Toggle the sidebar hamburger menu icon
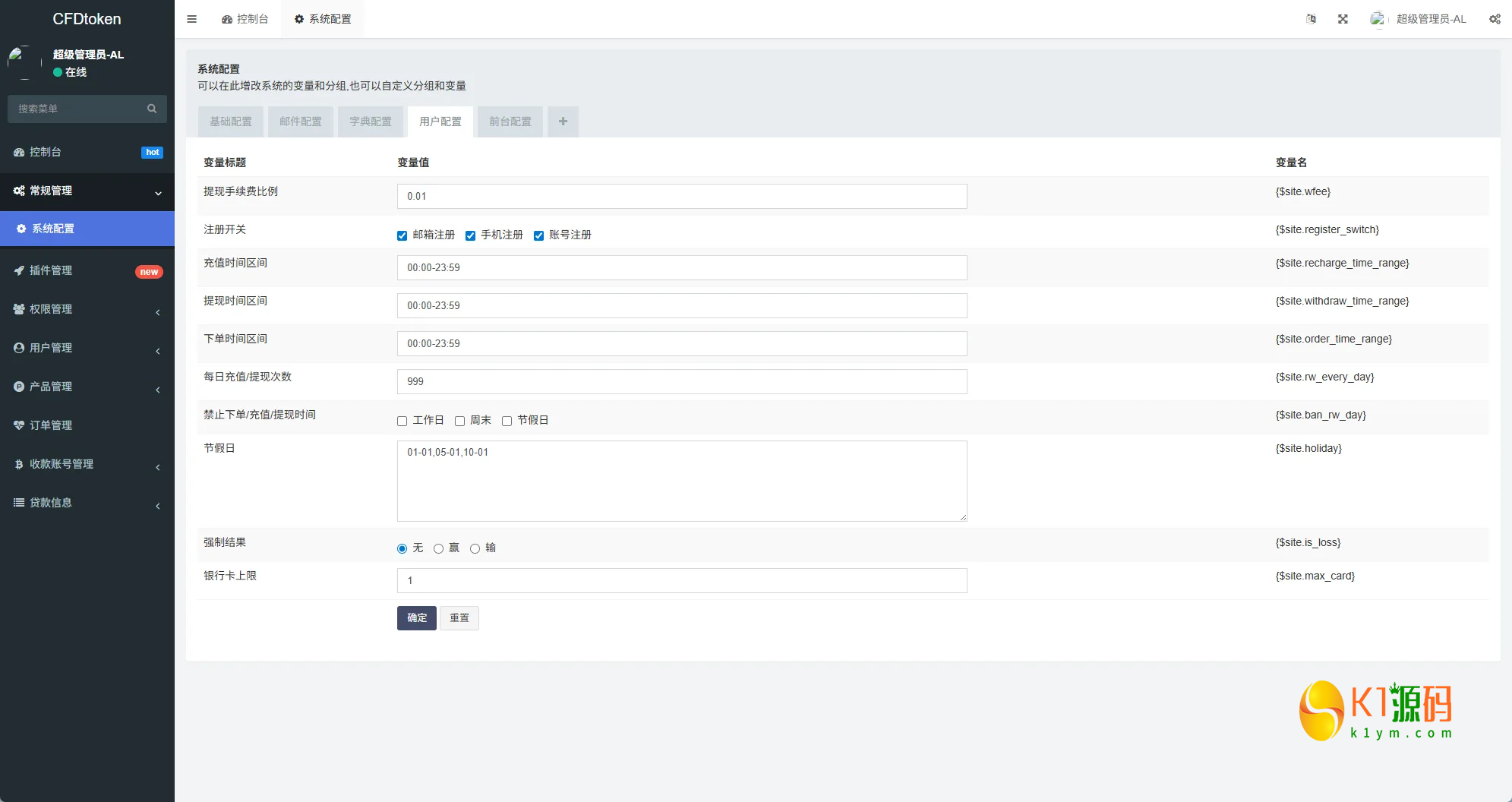This screenshot has height=802, width=1512. coord(191,19)
